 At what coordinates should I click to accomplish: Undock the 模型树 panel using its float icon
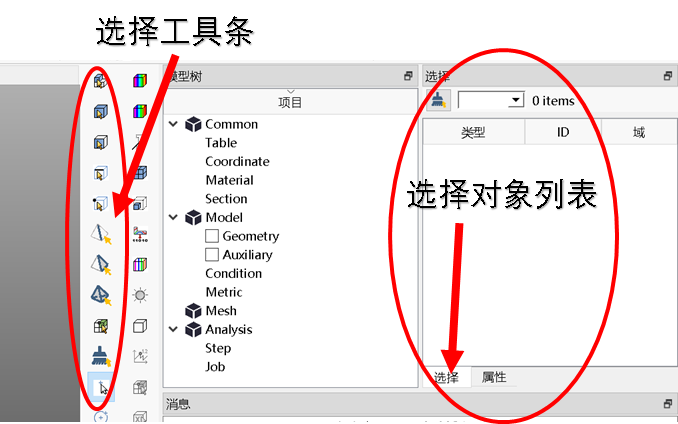point(407,76)
